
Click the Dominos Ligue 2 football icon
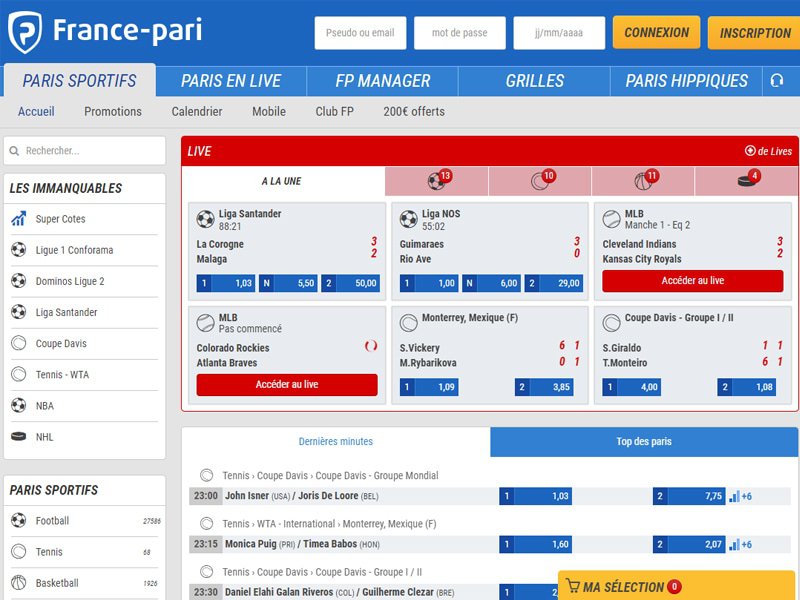click(x=18, y=281)
